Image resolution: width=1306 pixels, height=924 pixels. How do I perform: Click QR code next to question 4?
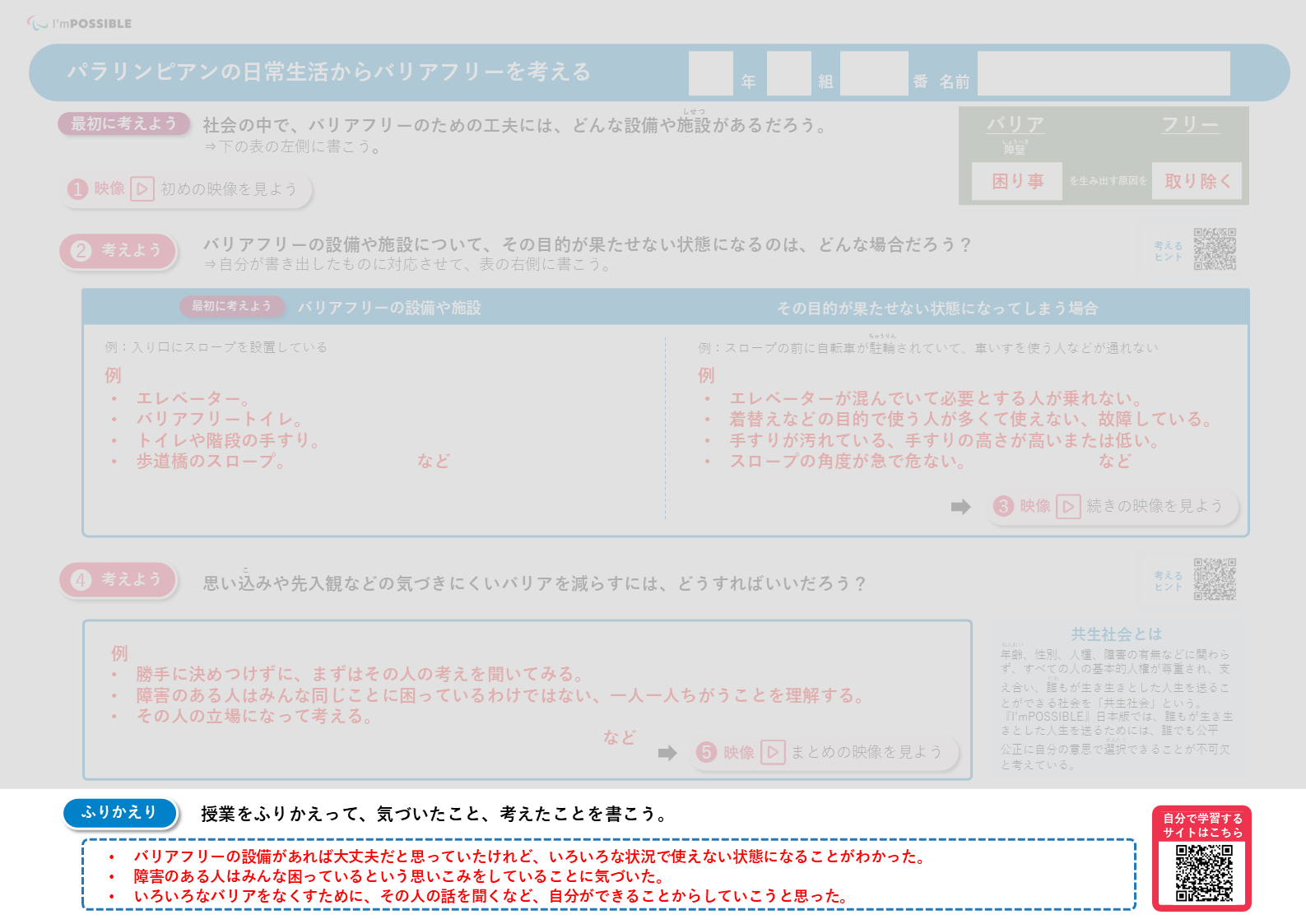click(1215, 579)
